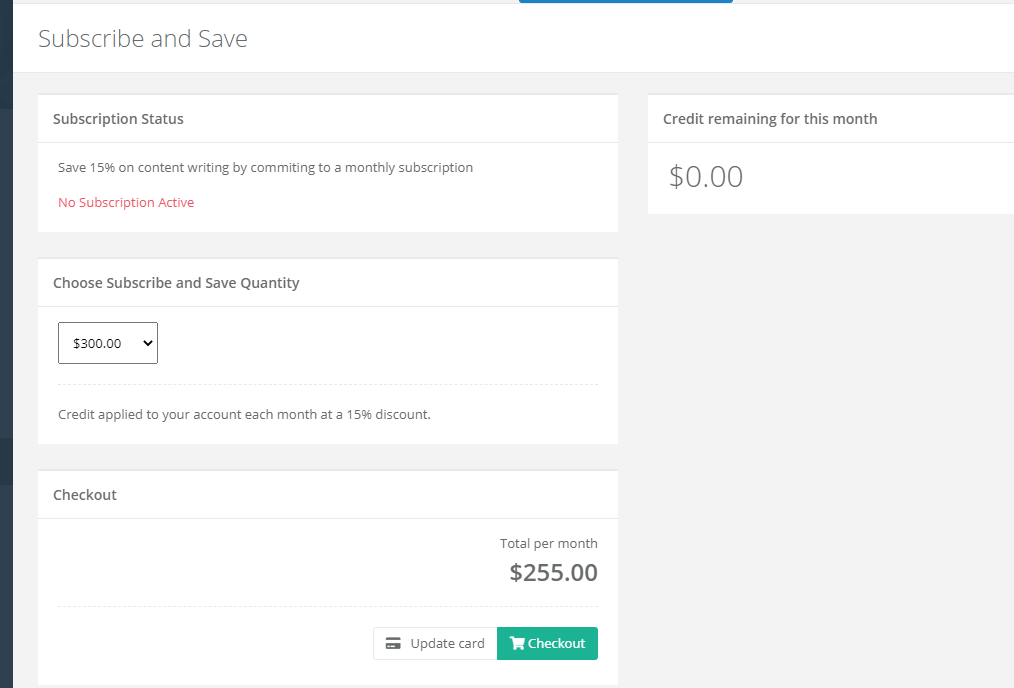The width and height of the screenshot is (1014, 688).
Task: Click the Credit applied each month description
Action: click(244, 414)
